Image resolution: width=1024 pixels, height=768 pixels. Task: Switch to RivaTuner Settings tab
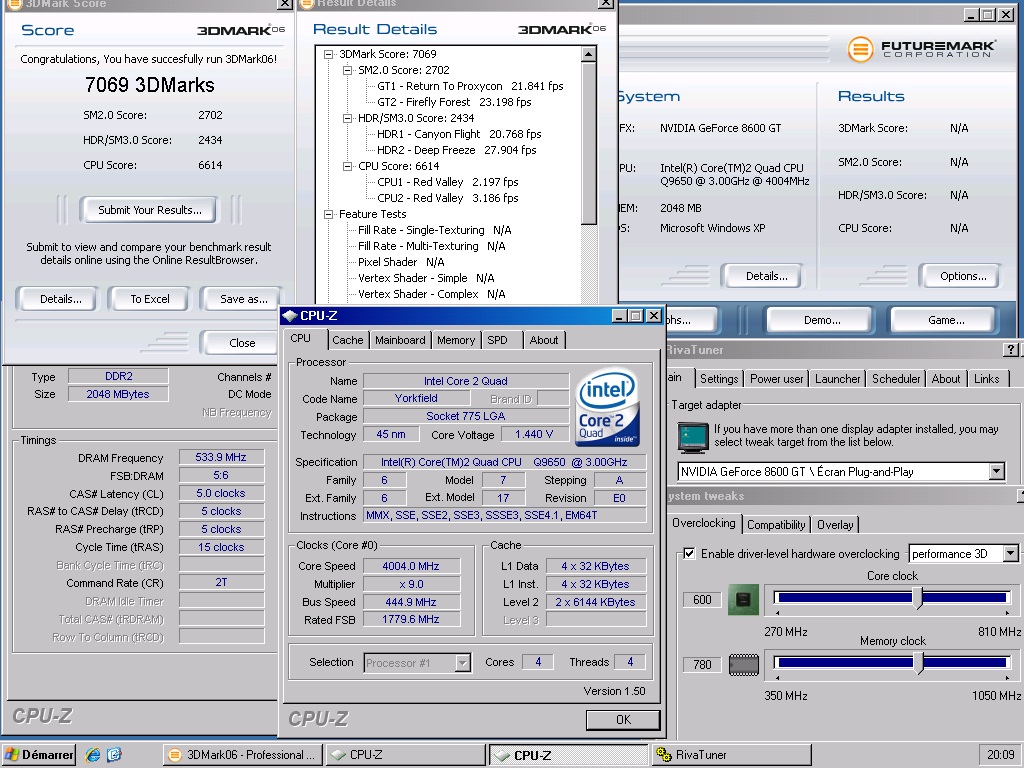tap(719, 379)
